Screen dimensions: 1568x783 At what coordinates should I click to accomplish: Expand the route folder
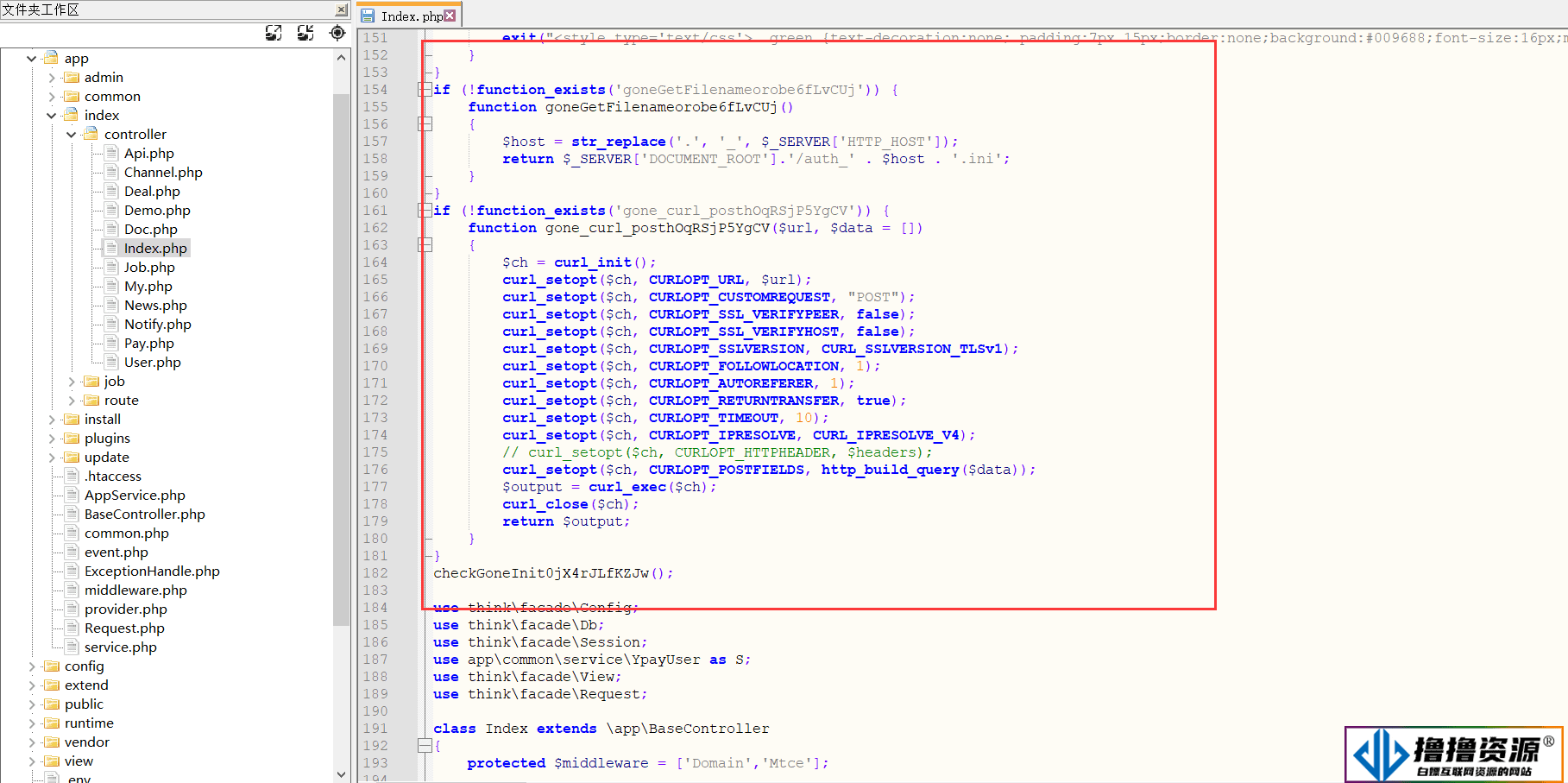pyautogui.click(x=72, y=401)
